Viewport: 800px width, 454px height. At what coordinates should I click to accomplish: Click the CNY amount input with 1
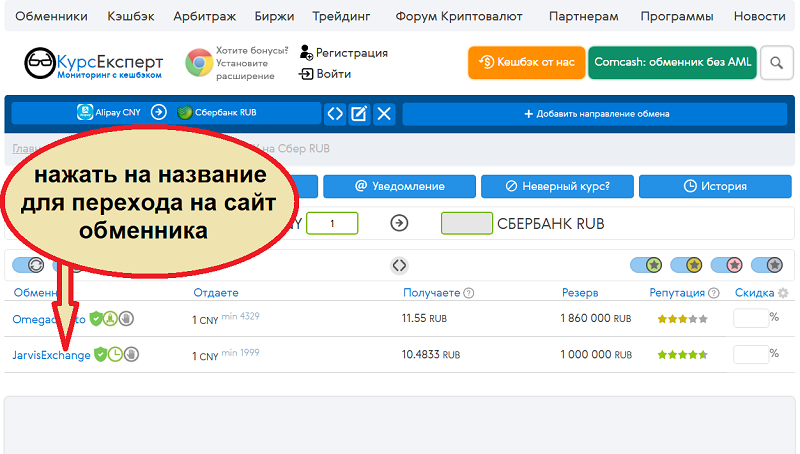click(332, 223)
